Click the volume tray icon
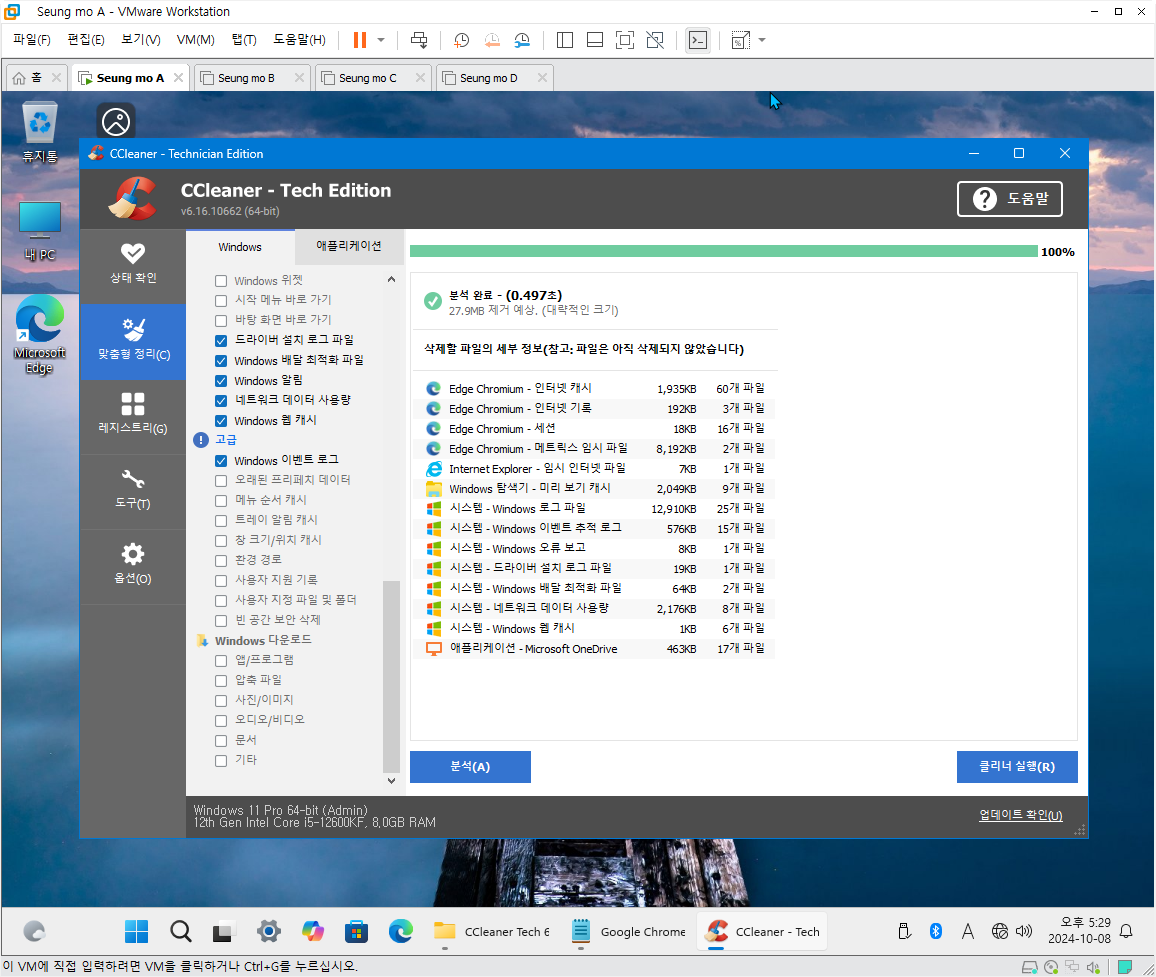The height and width of the screenshot is (977, 1156). click(1024, 931)
